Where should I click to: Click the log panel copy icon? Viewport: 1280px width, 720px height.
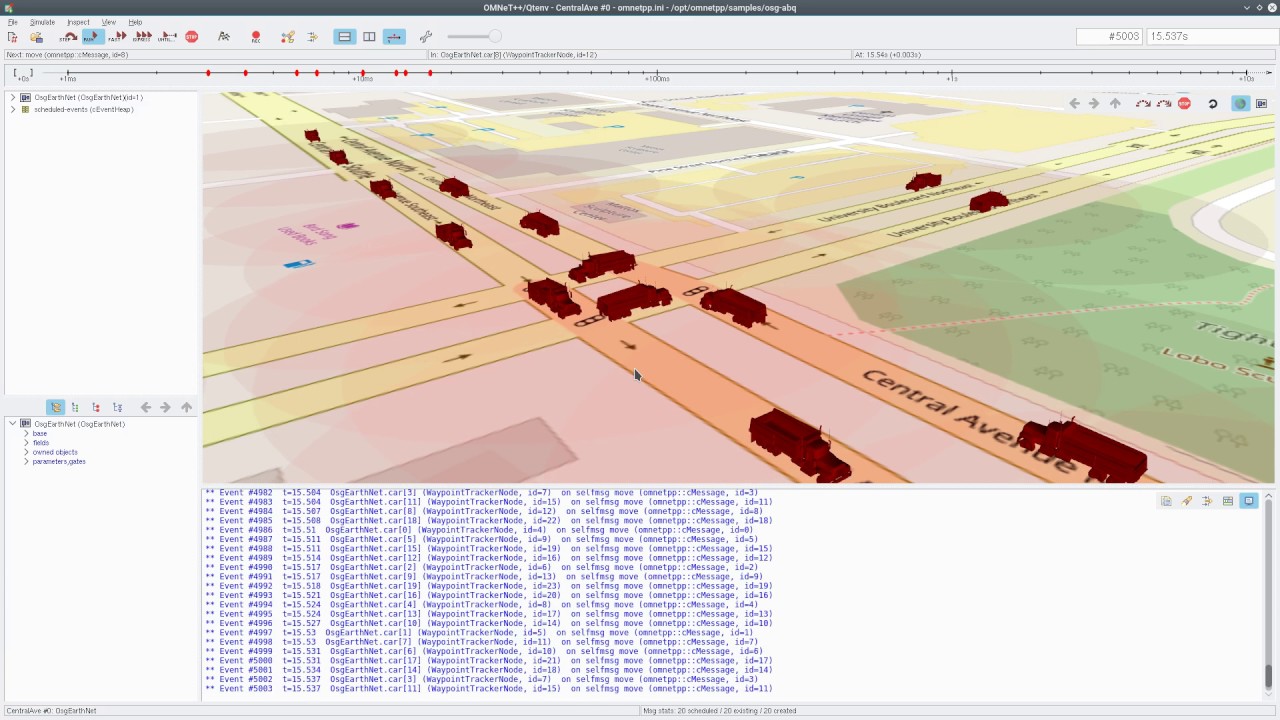1166,501
